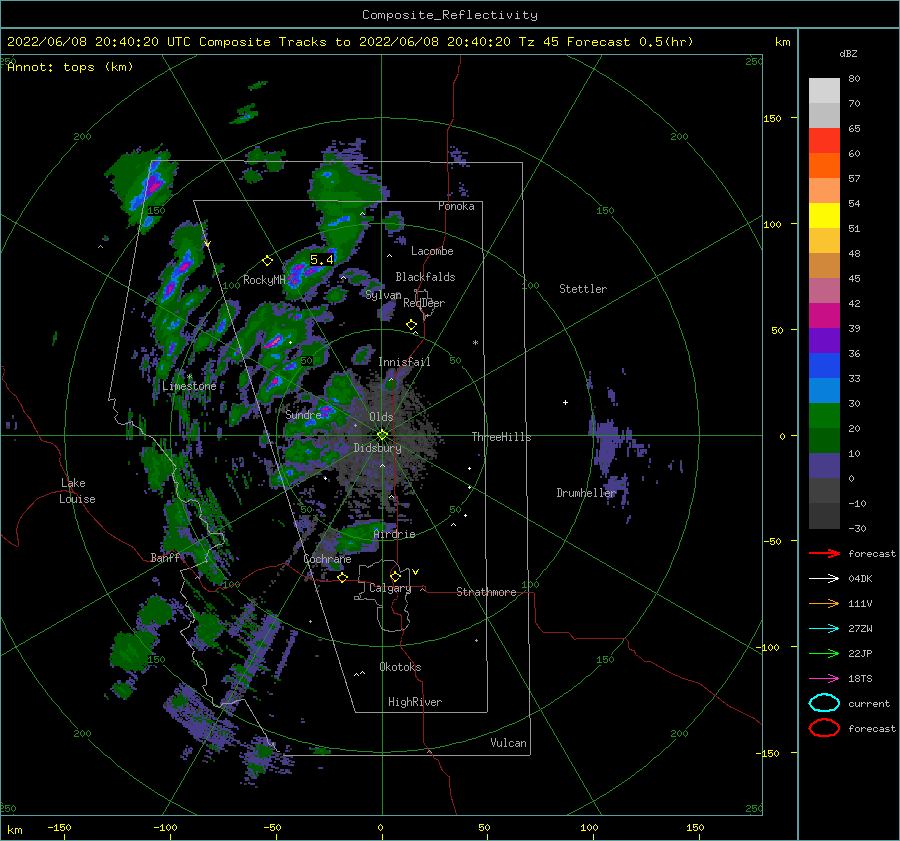Click the purple 36-39 dBZ swatch

point(824,340)
